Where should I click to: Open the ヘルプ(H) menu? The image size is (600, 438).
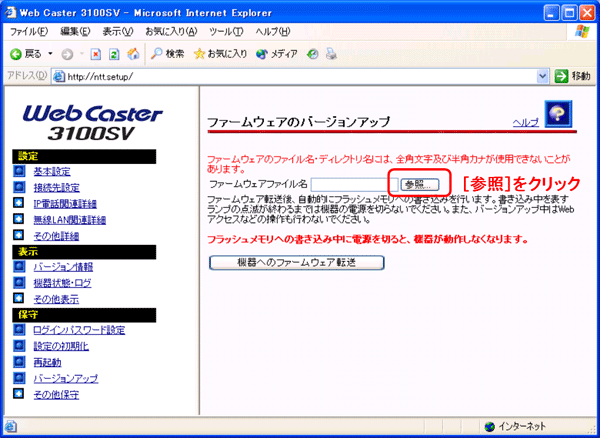[273, 31]
